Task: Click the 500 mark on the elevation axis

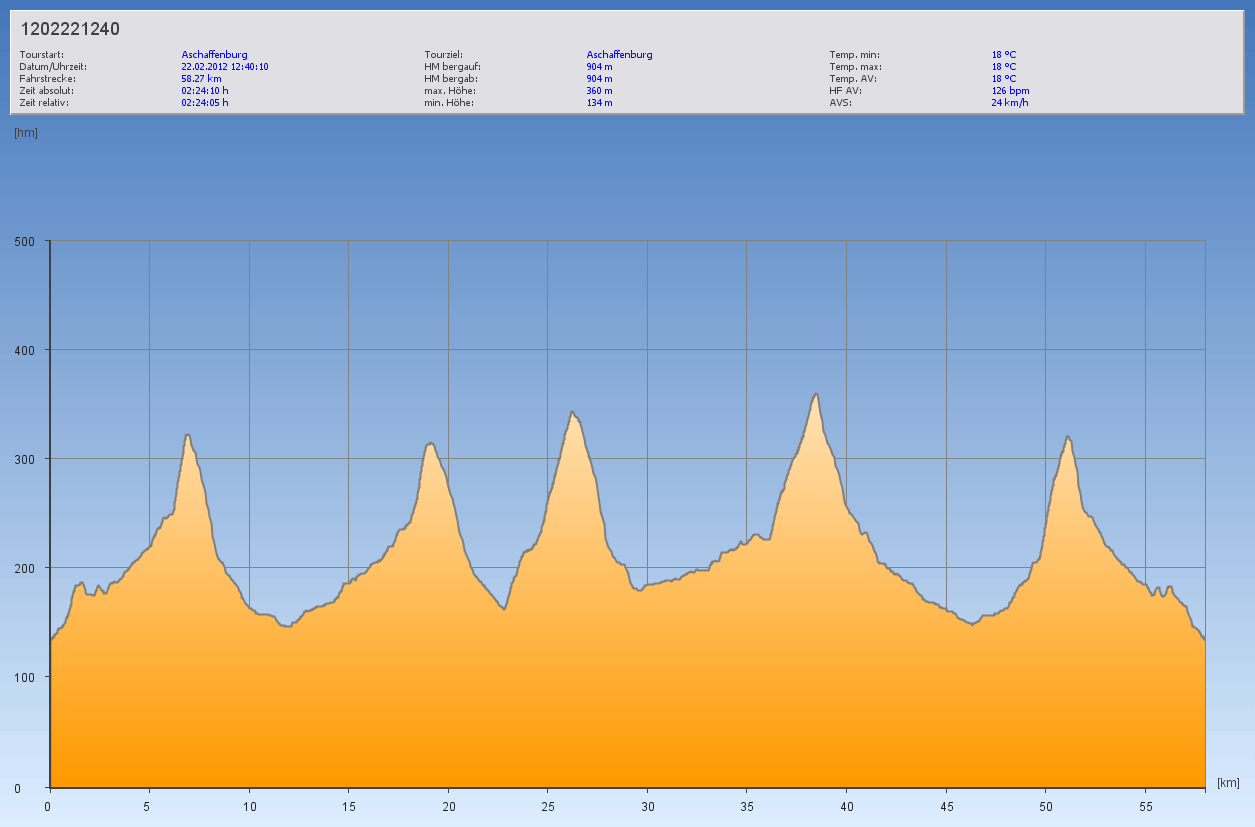Action: pyautogui.click(x=23, y=241)
